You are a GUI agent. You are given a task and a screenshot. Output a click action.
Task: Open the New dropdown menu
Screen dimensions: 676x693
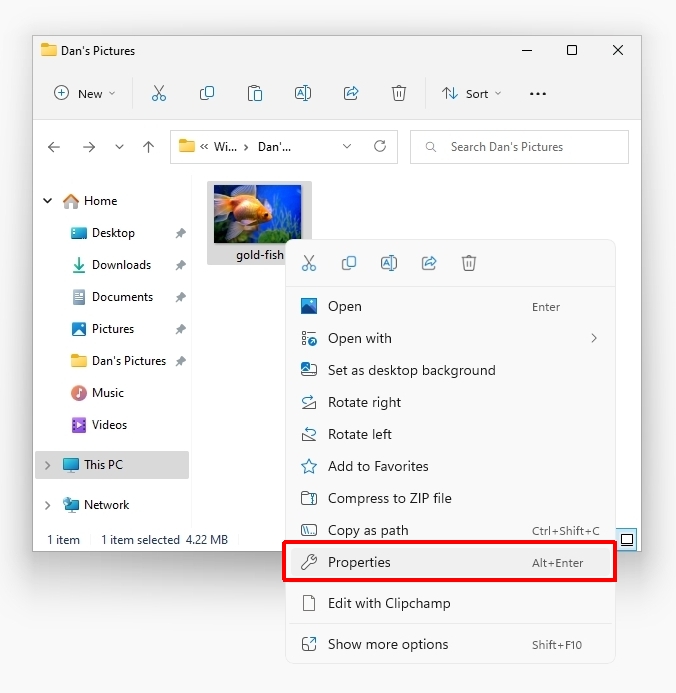(x=85, y=93)
